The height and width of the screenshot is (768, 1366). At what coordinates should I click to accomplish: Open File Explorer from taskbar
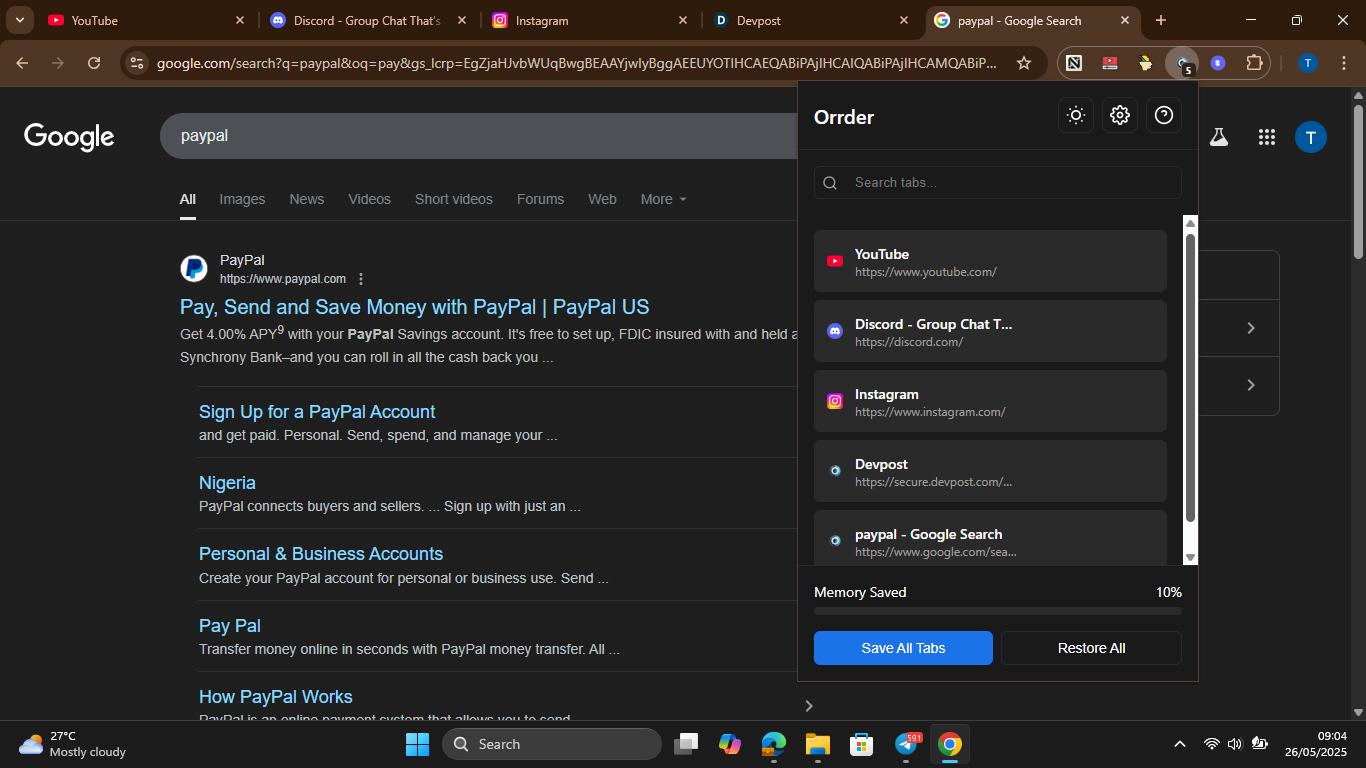tap(818, 744)
